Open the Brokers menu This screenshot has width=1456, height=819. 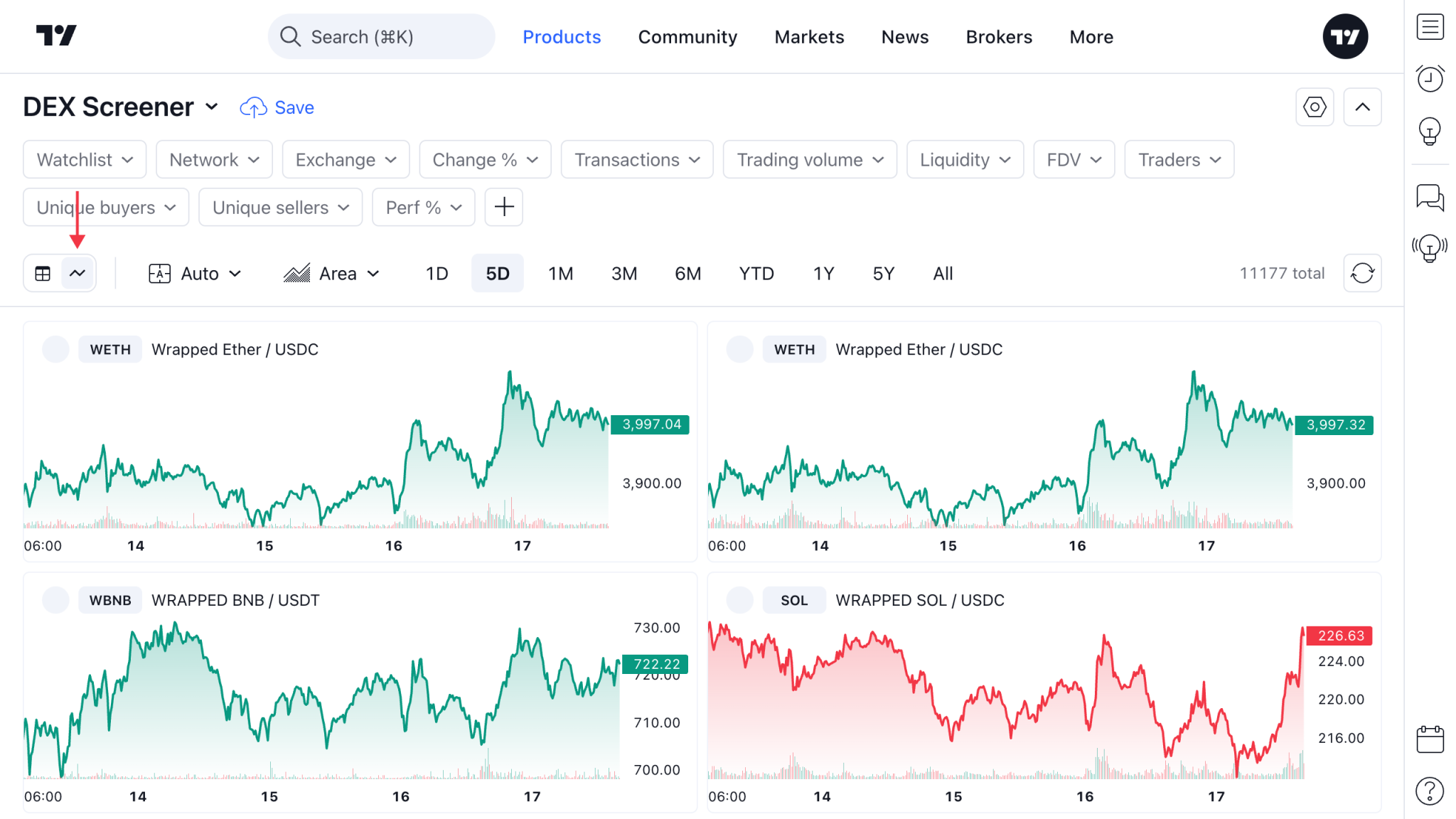click(x=999, y=36)
